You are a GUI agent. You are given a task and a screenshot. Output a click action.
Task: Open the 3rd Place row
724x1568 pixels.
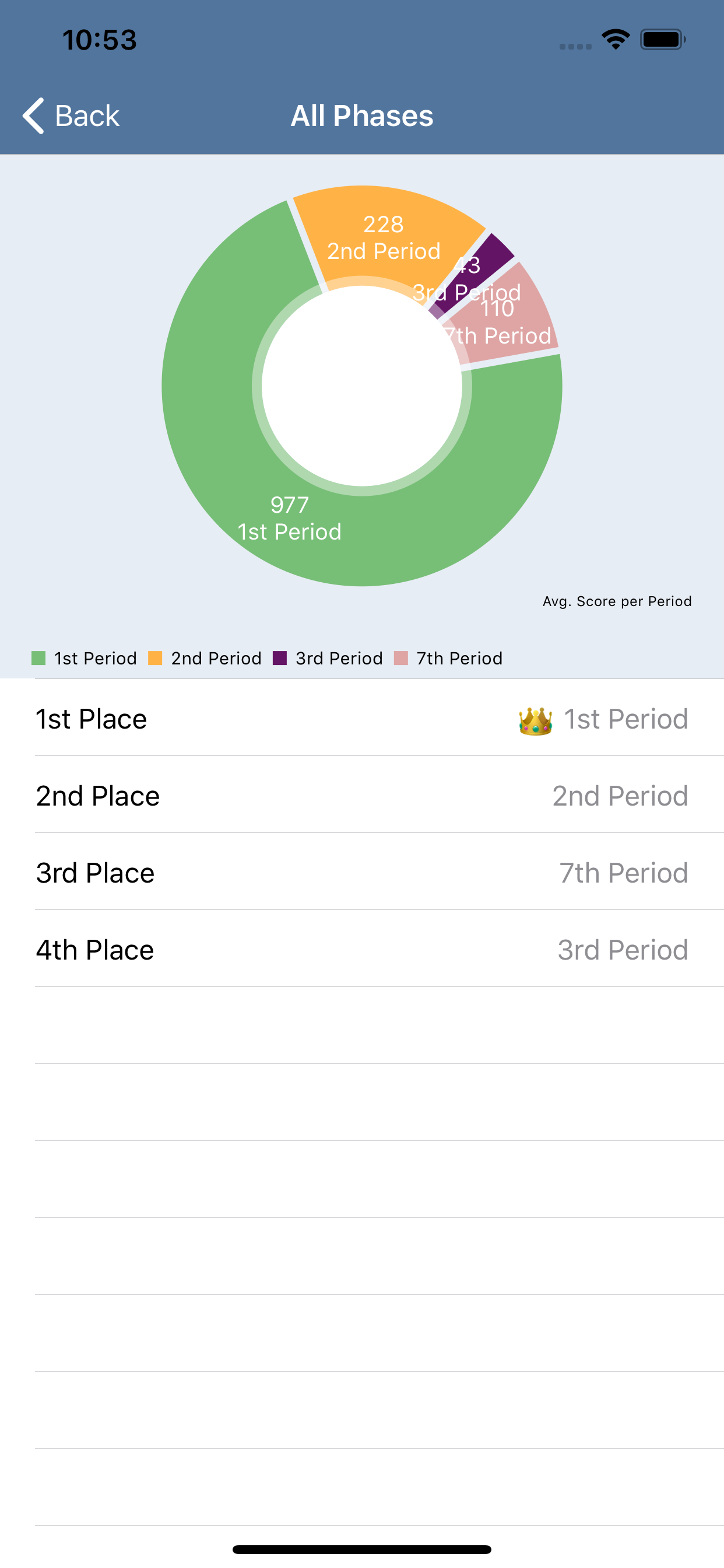point(362,872)
